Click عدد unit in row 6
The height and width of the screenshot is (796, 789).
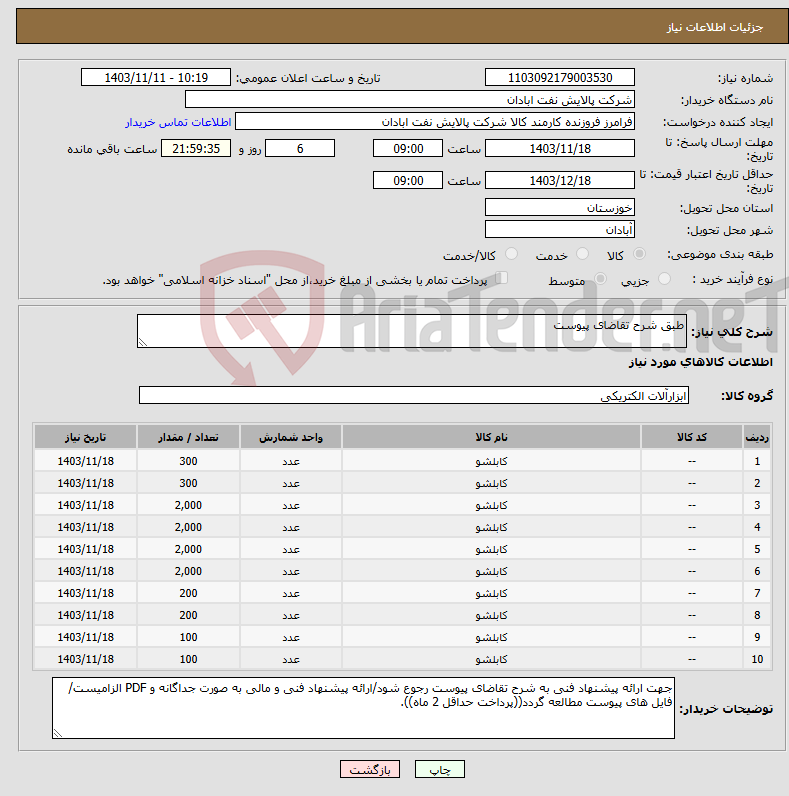(x=291, y=571)
